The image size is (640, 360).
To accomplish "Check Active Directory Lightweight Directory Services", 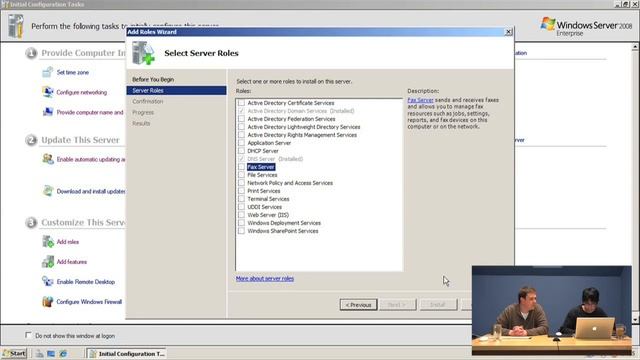I will pos(241,127).
